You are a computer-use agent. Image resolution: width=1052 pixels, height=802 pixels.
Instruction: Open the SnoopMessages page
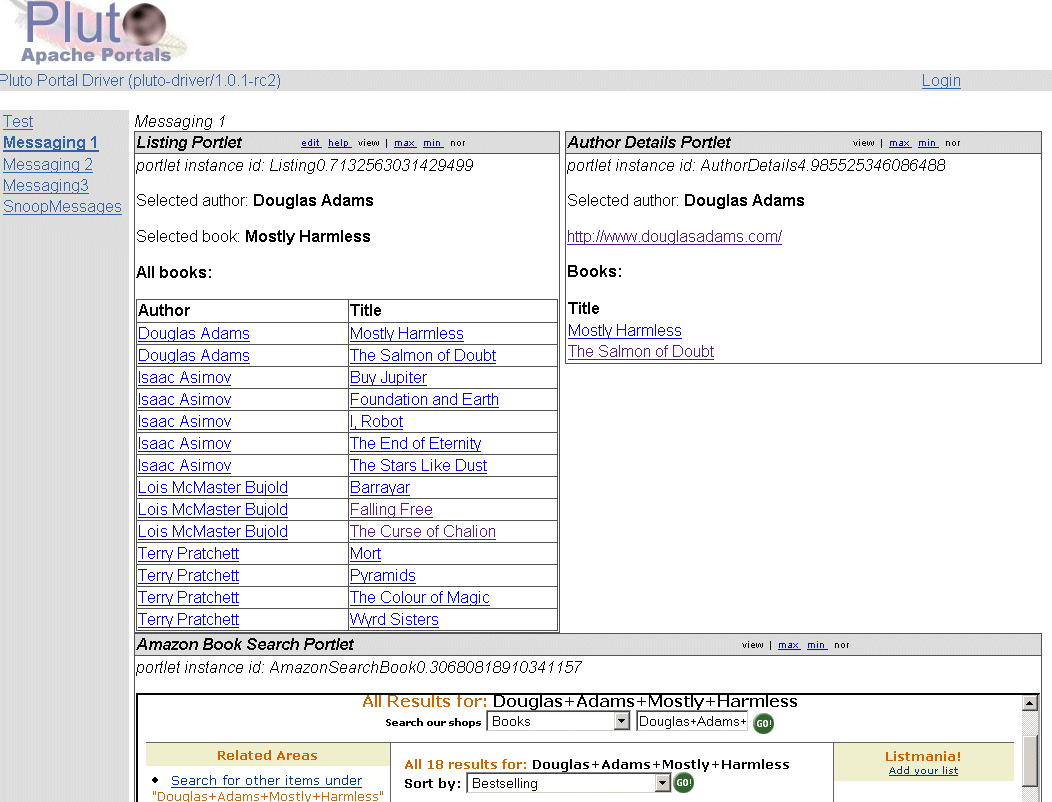pyautogui.click(x=62, y=207)
